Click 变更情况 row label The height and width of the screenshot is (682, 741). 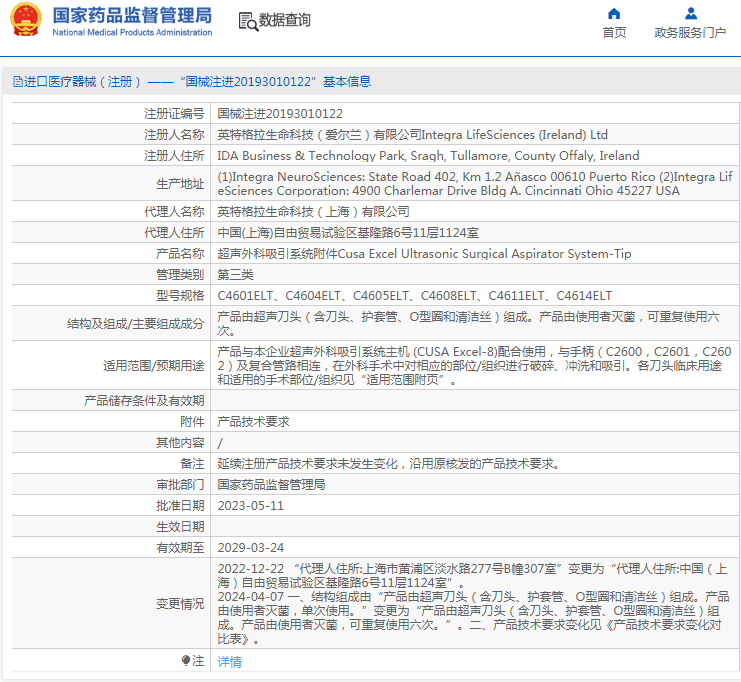pos(180,604)
